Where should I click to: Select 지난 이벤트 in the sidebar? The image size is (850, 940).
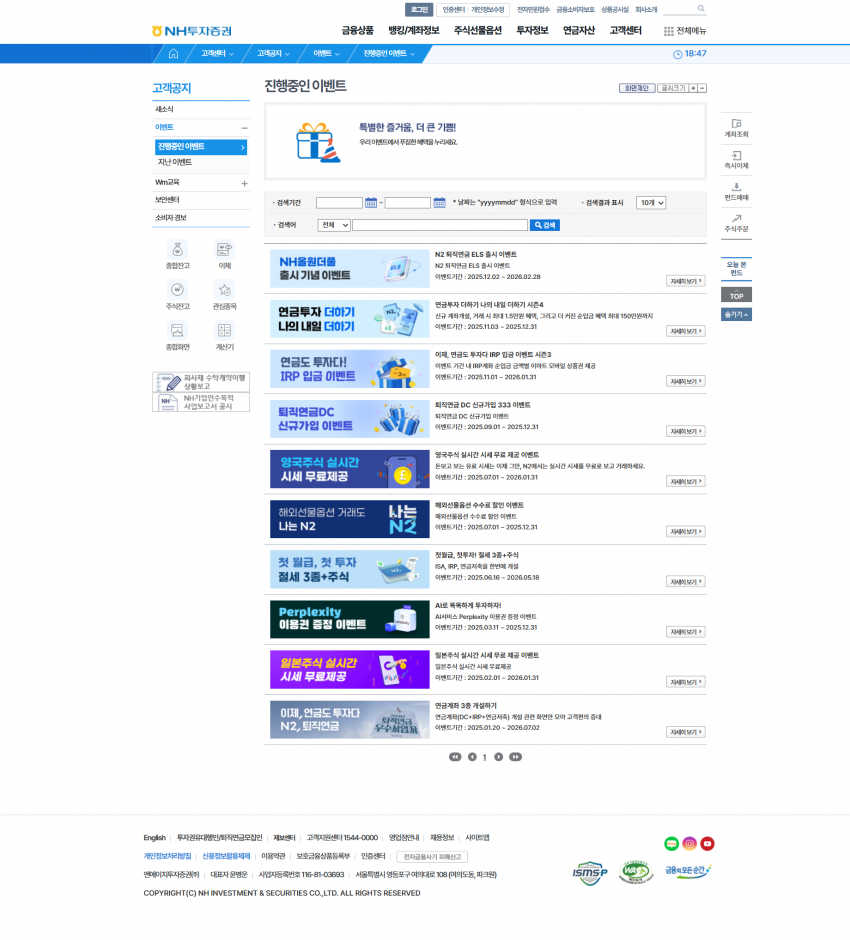[x=175, y=162]
